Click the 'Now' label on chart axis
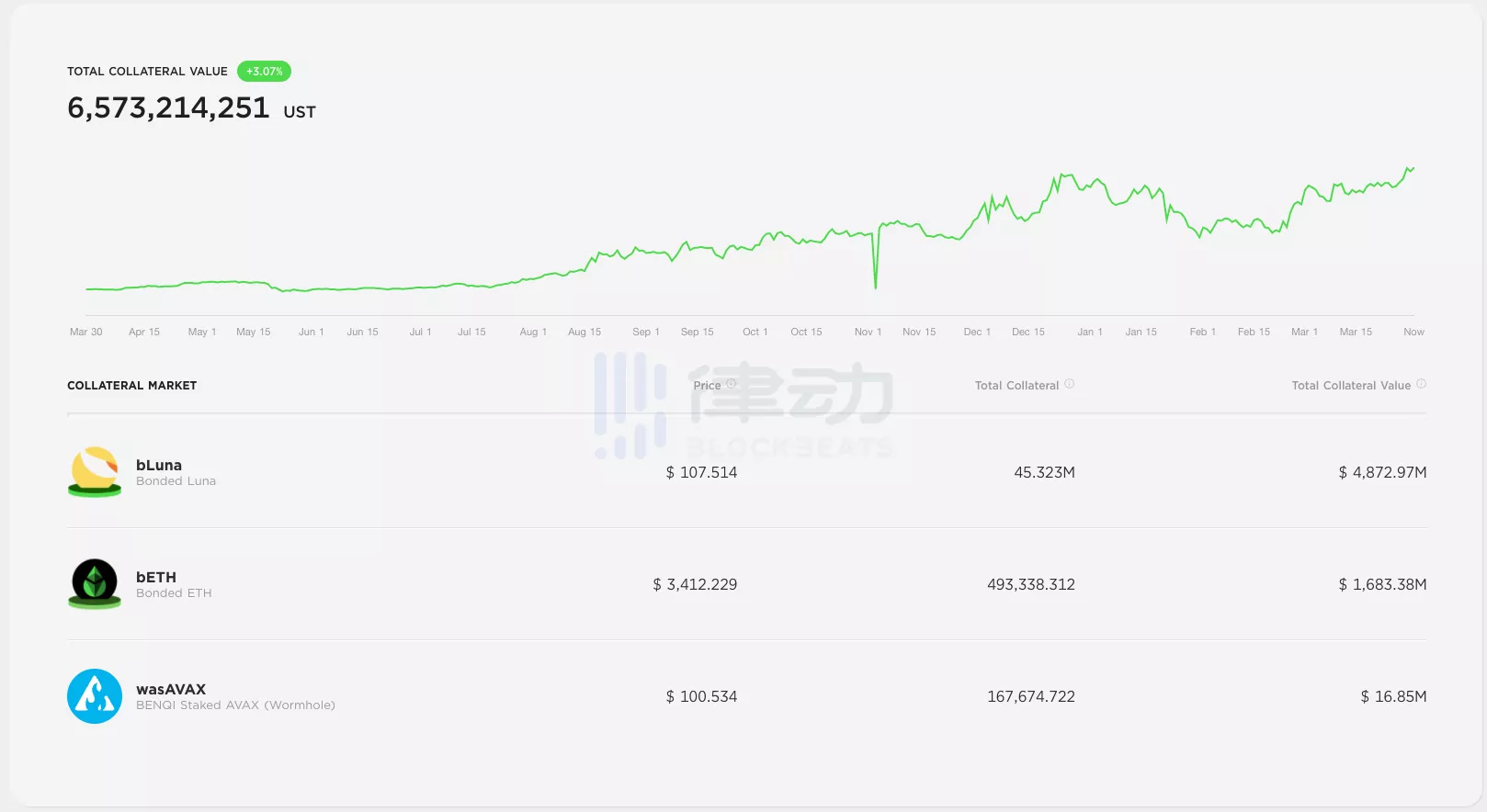Screen dimensions: 1487x812 [x=1413, y=333]
